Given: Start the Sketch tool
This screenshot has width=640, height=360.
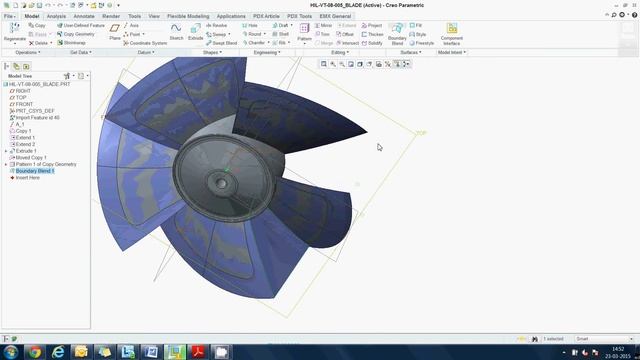Looking at the screenshot, I should 176,32.
